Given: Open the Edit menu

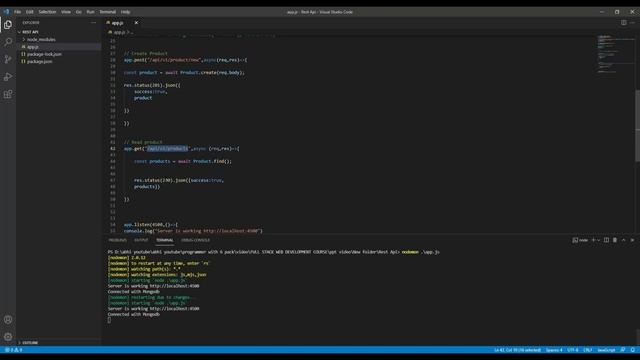Looking at the screenshot, I should pos(29,12).
